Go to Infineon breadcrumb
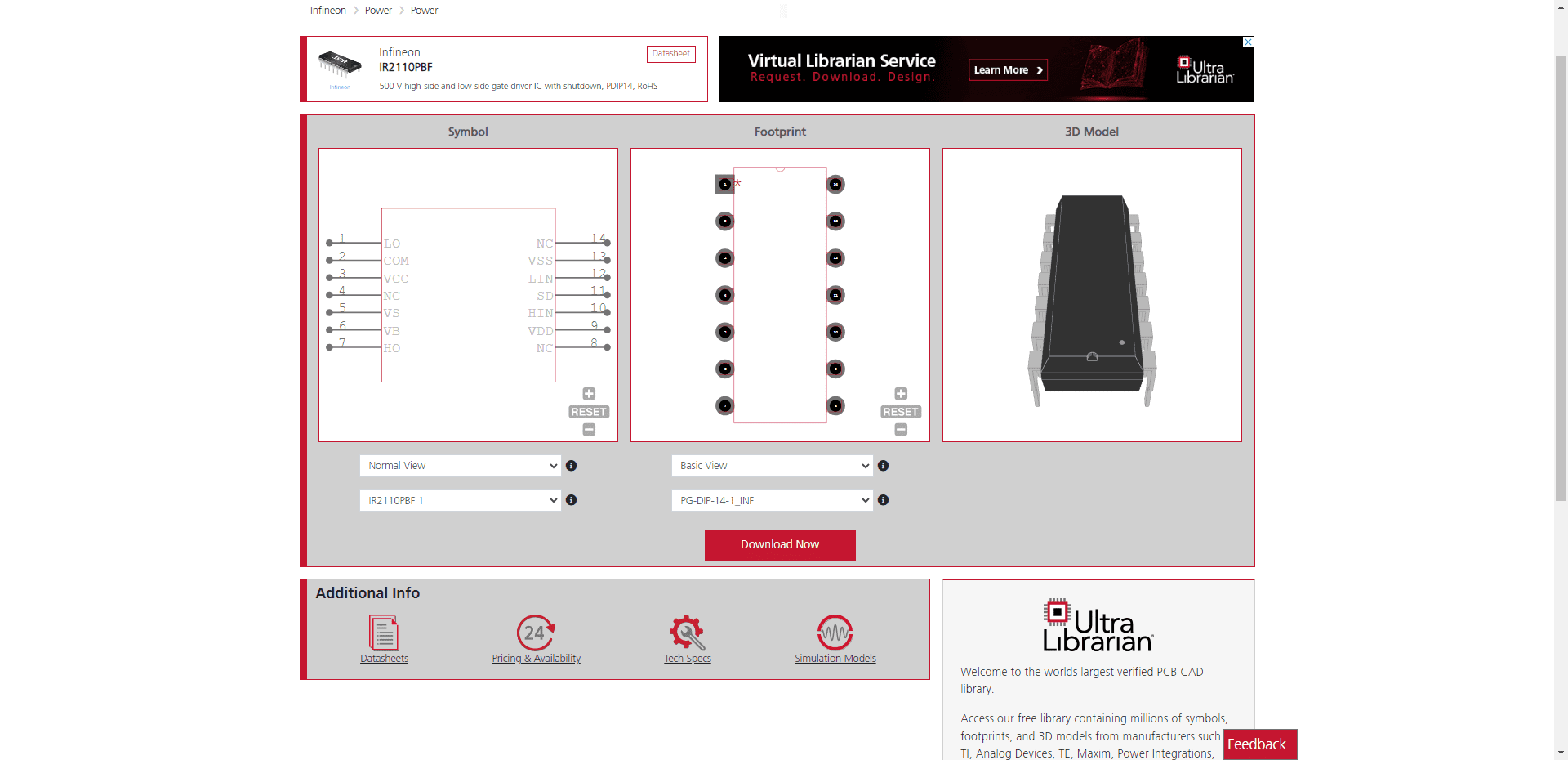This screenshot has width=1568, height=760. tap(328, 11)
